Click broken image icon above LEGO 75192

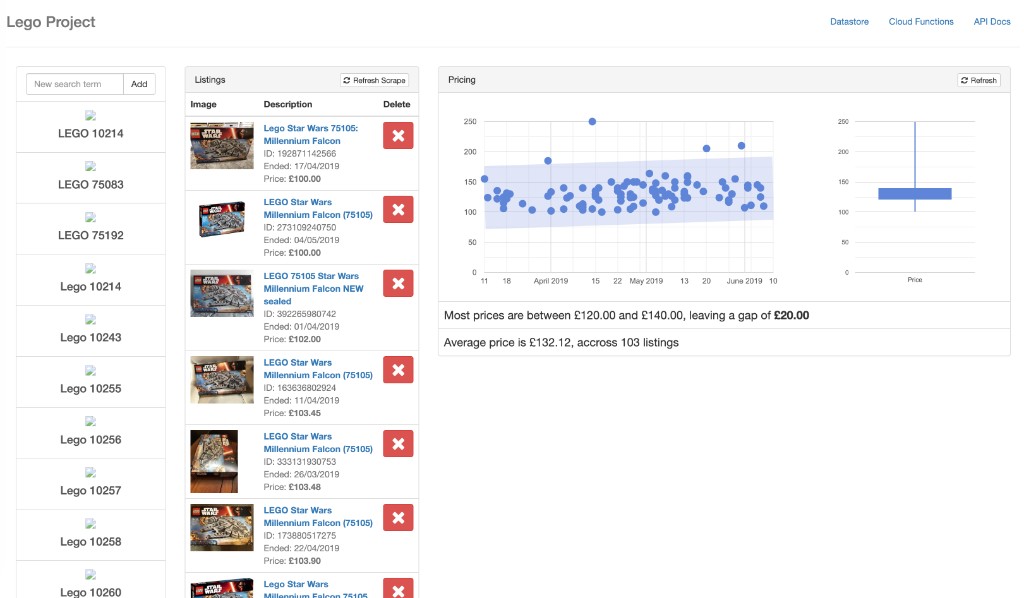(91, 217)
